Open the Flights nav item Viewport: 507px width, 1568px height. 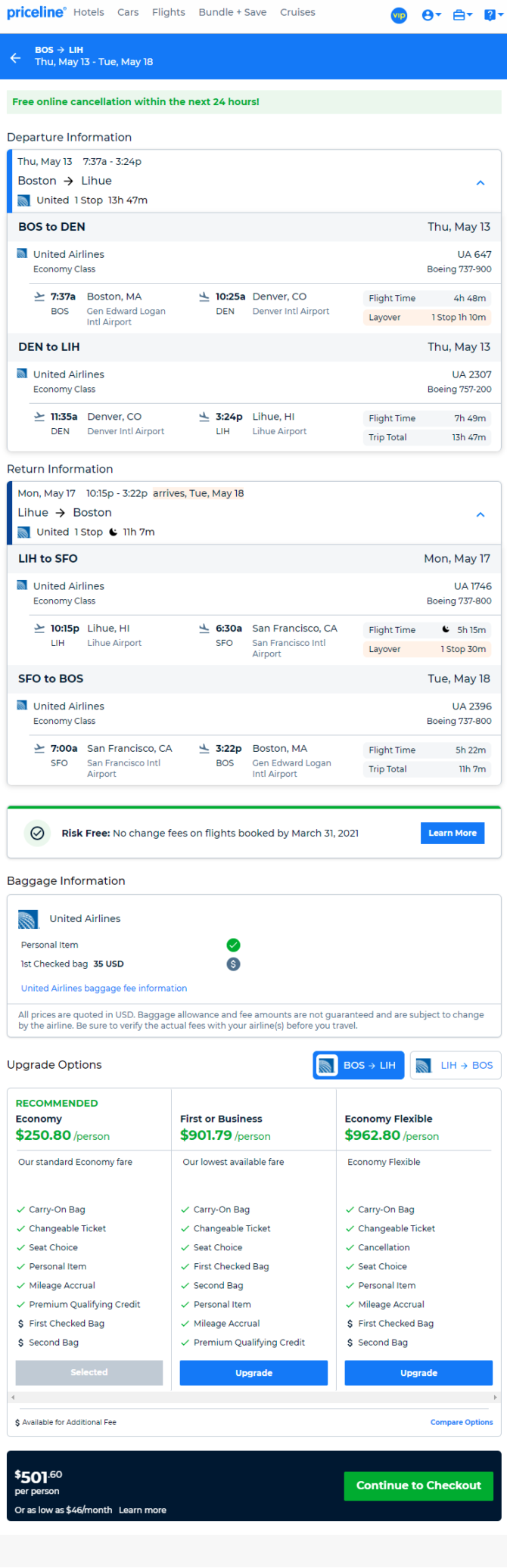168,12
